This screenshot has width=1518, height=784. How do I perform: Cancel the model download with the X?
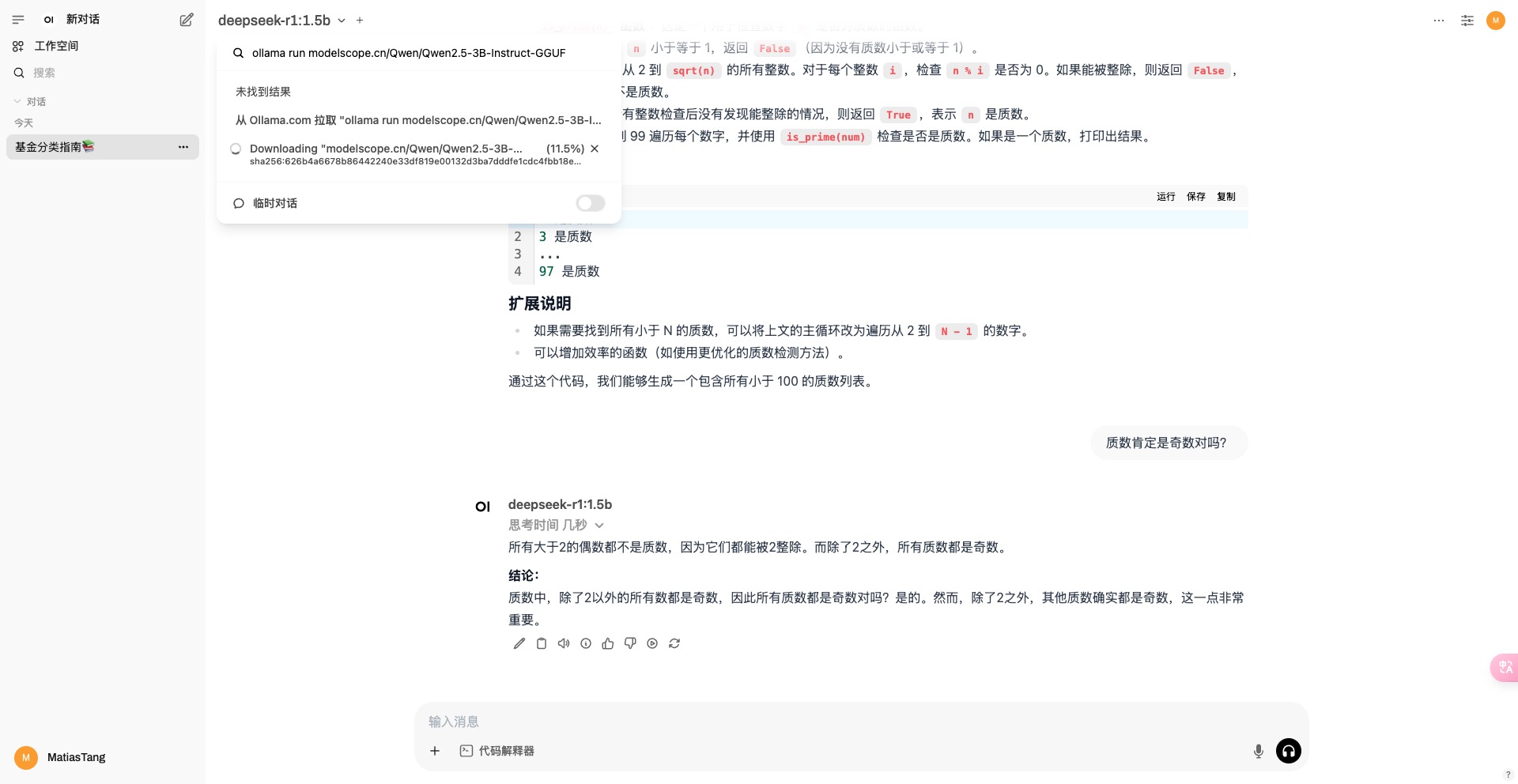click(595, 149)
